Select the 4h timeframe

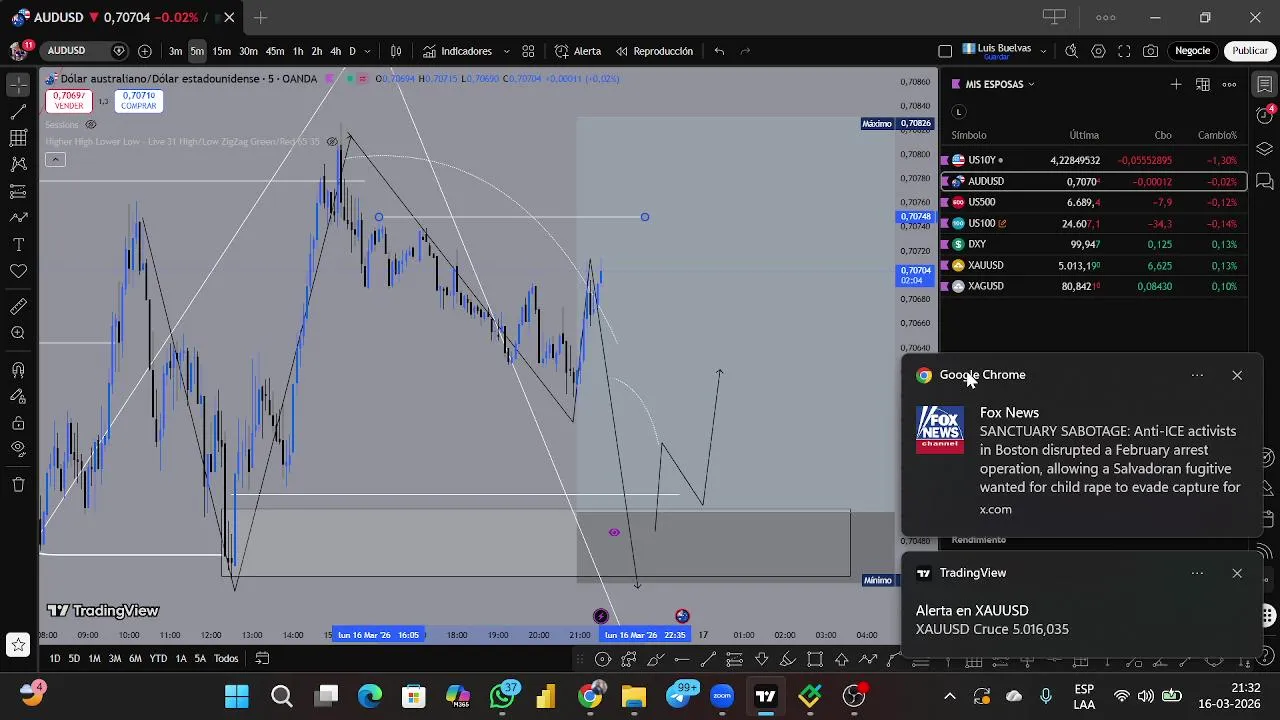click(x=336, y=51)
